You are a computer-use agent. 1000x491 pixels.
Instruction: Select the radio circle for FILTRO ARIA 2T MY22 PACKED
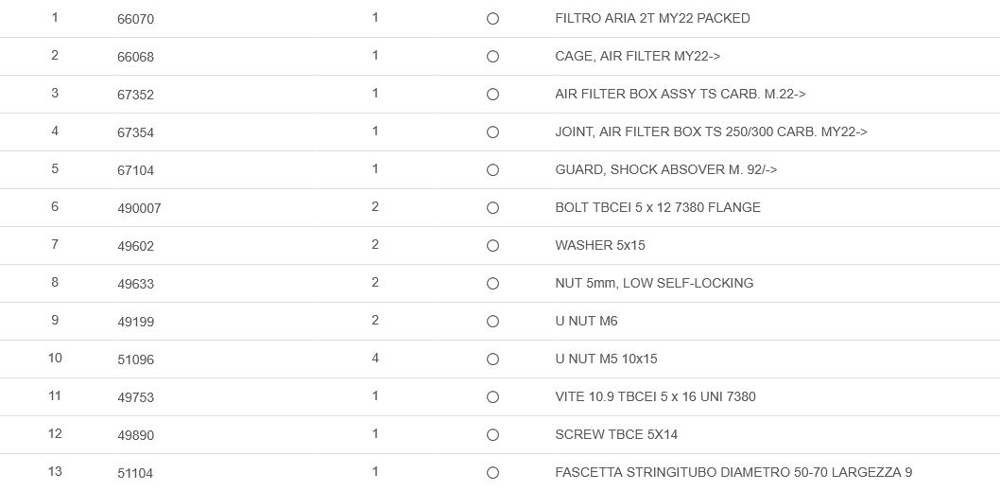click(x=492, y=19)
